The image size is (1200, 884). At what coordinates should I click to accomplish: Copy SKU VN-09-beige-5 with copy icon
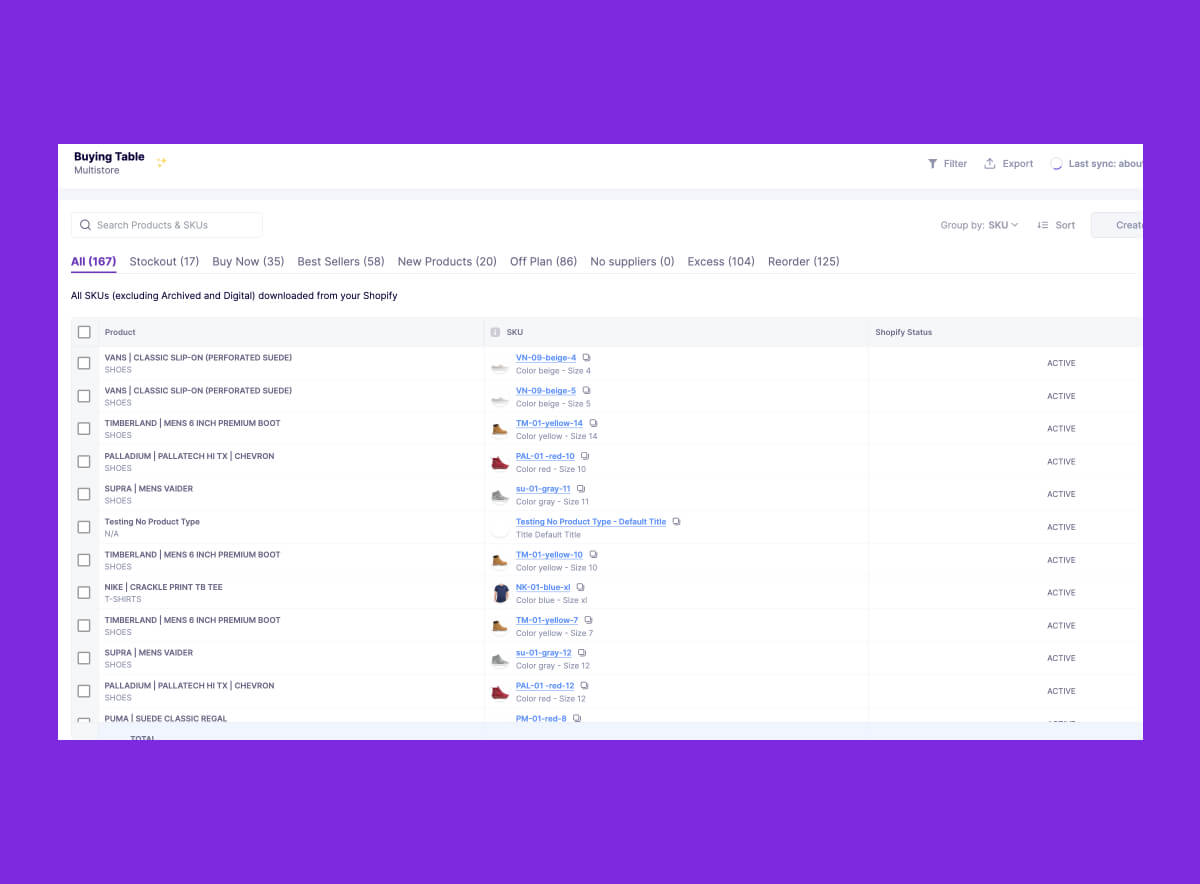587,391
